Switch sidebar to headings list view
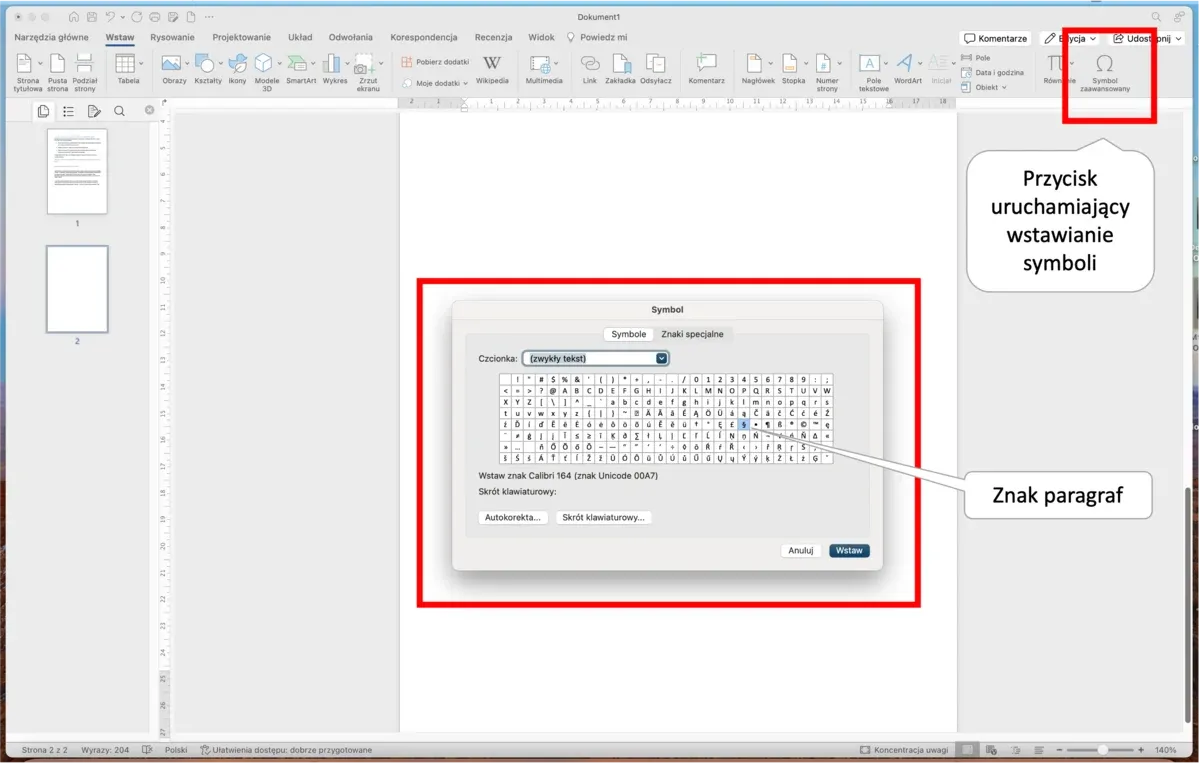Viewport: 1200px width, 763px height. (x=68, y=111)
